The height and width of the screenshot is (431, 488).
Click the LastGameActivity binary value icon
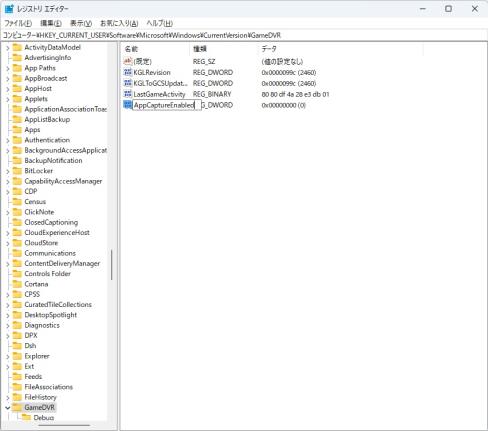128,94
